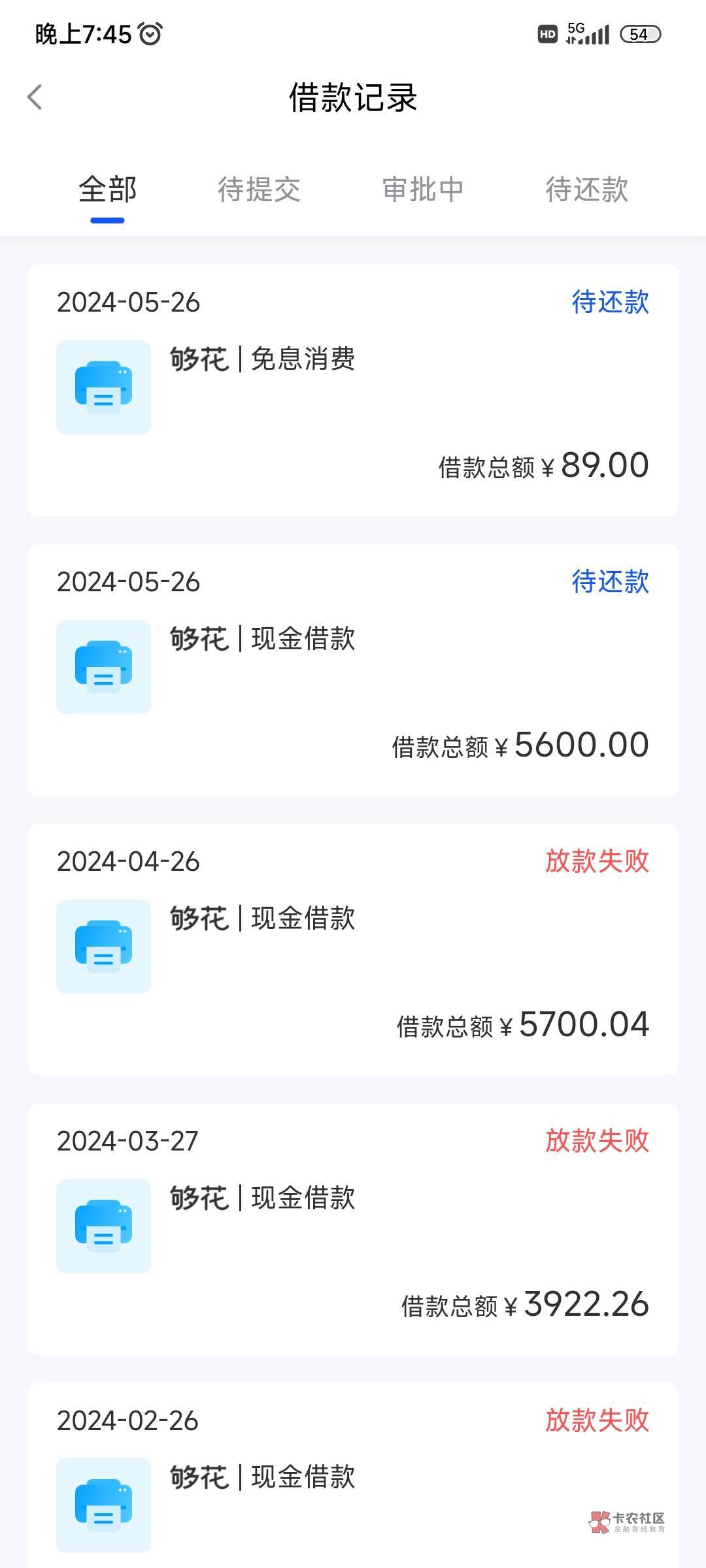Switch to the 待提交 tab

point(259,189)
